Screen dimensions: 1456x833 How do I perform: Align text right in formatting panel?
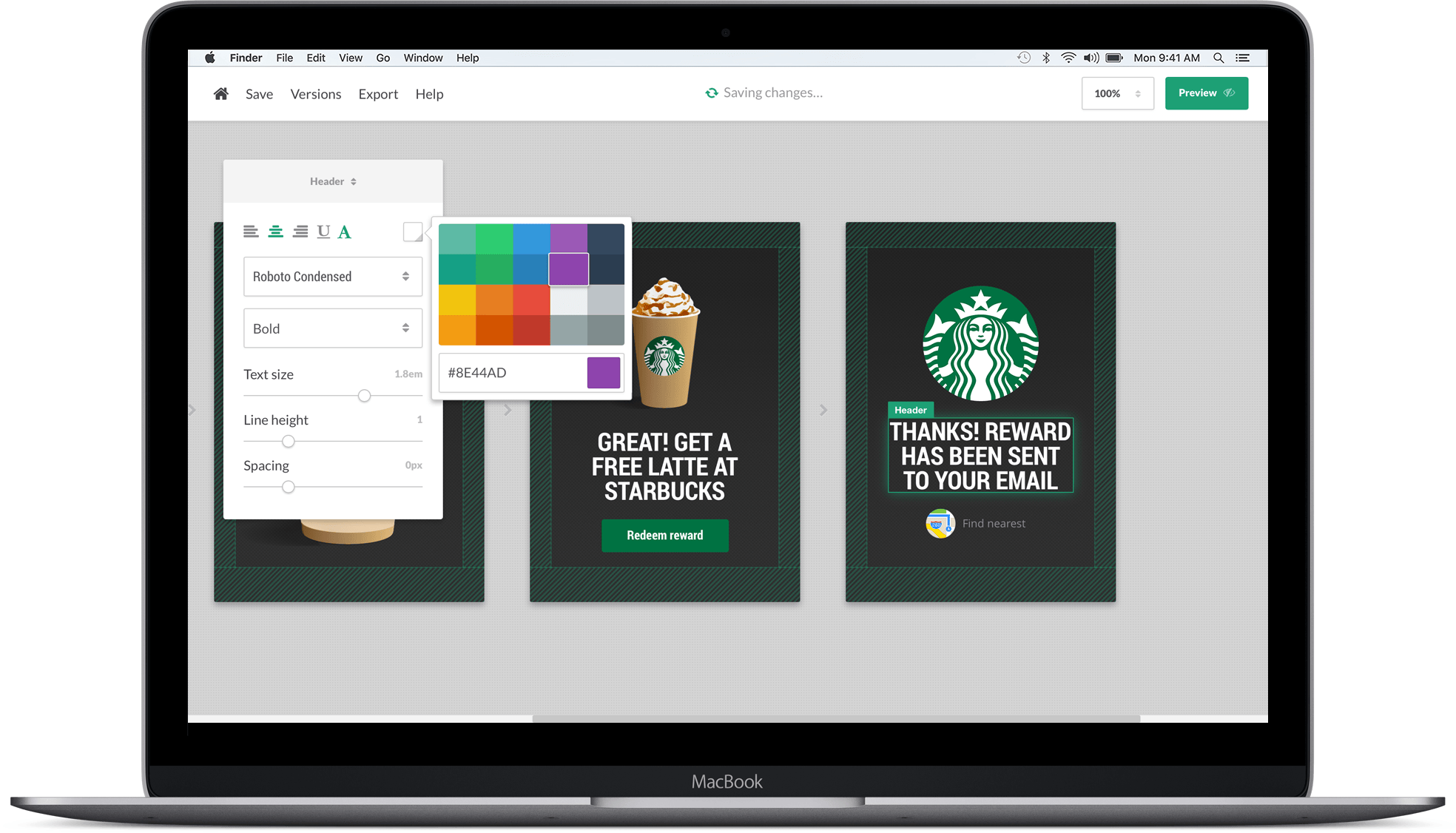point(300,232)
